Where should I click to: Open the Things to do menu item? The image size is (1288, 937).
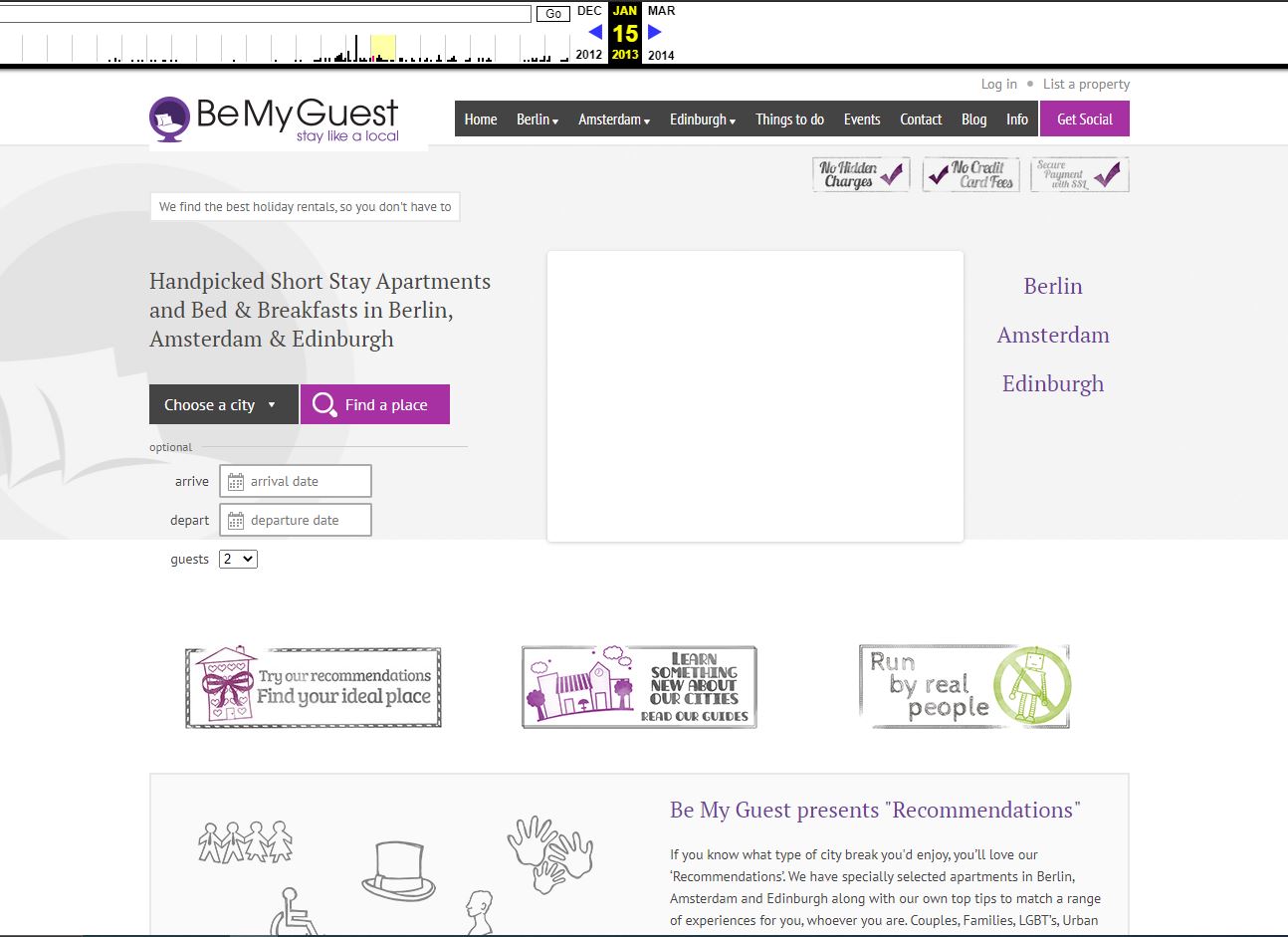point(789,119)
